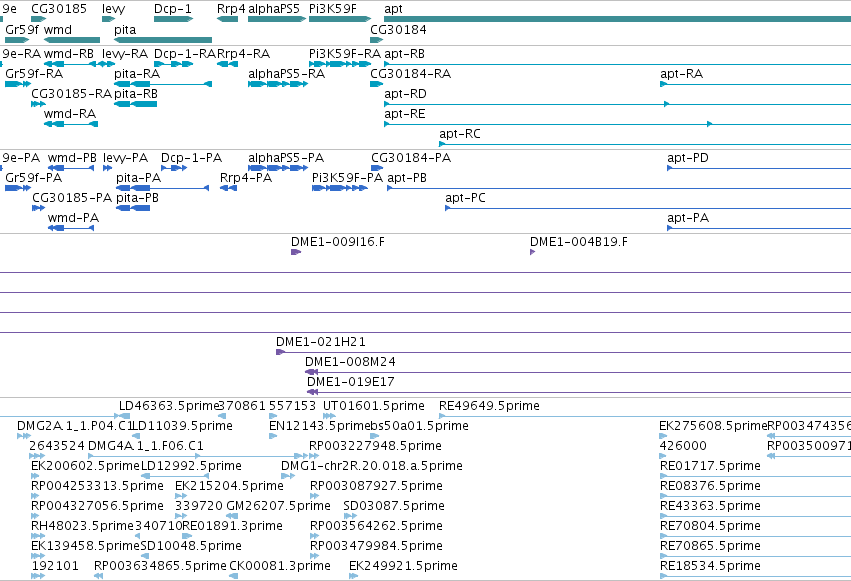This screenshot has width=851, height=581.
Task: Select protein CG30184-PA
Action: (x=411, y=158)
